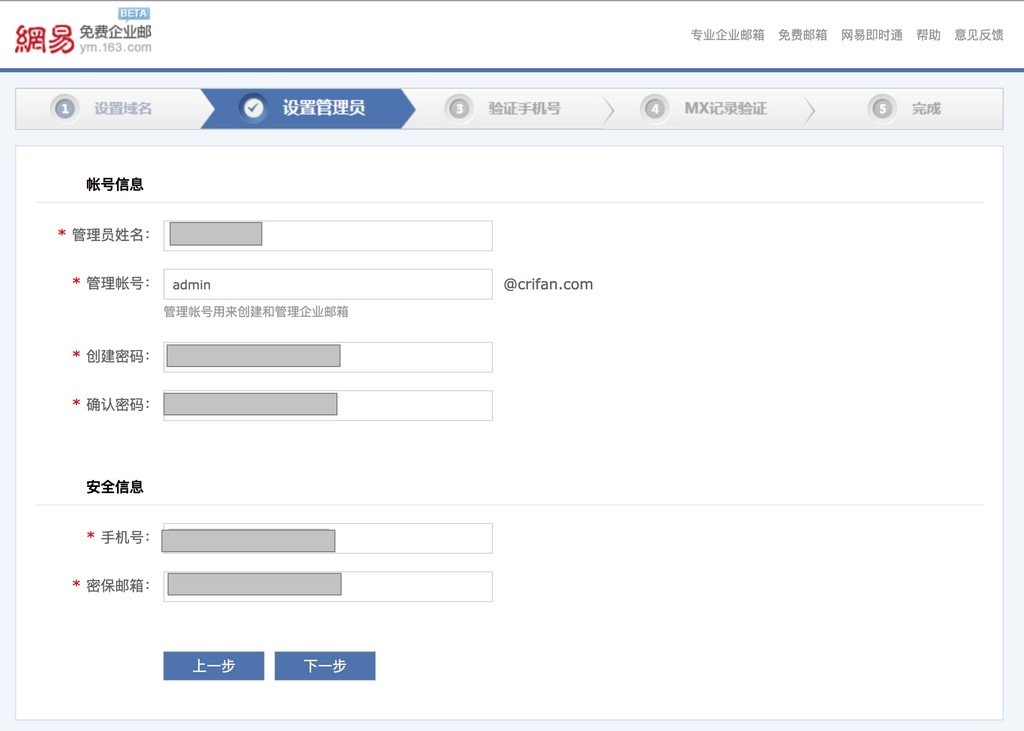Focus the 确认密码 input field
The width and height of the screenshot is (1024, 731).
point(328,405)
